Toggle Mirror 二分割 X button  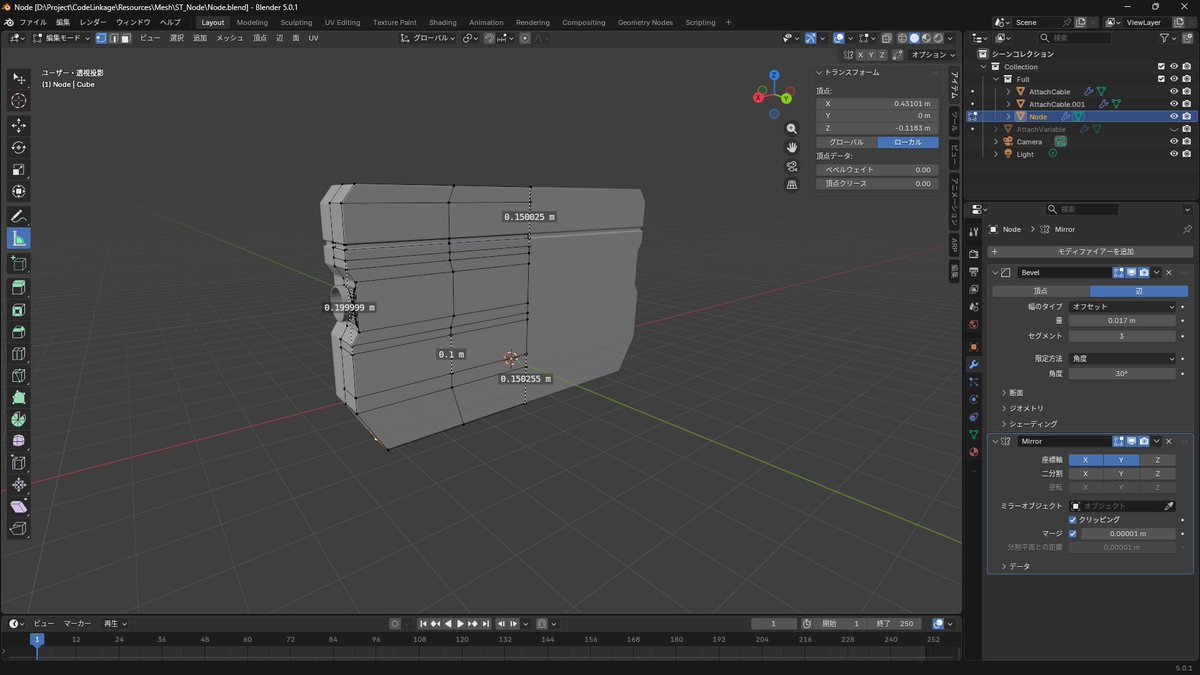click(x=1086, y=473)
